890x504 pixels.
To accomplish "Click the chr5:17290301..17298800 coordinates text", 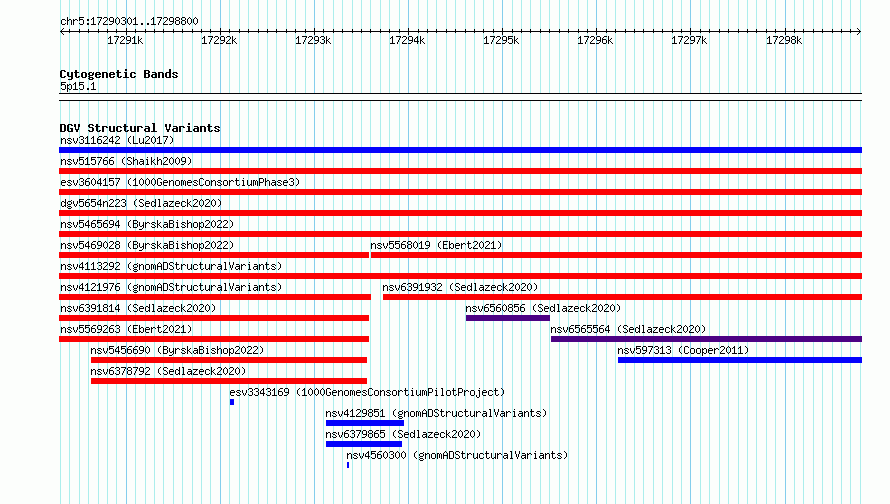I will (129, 22).
